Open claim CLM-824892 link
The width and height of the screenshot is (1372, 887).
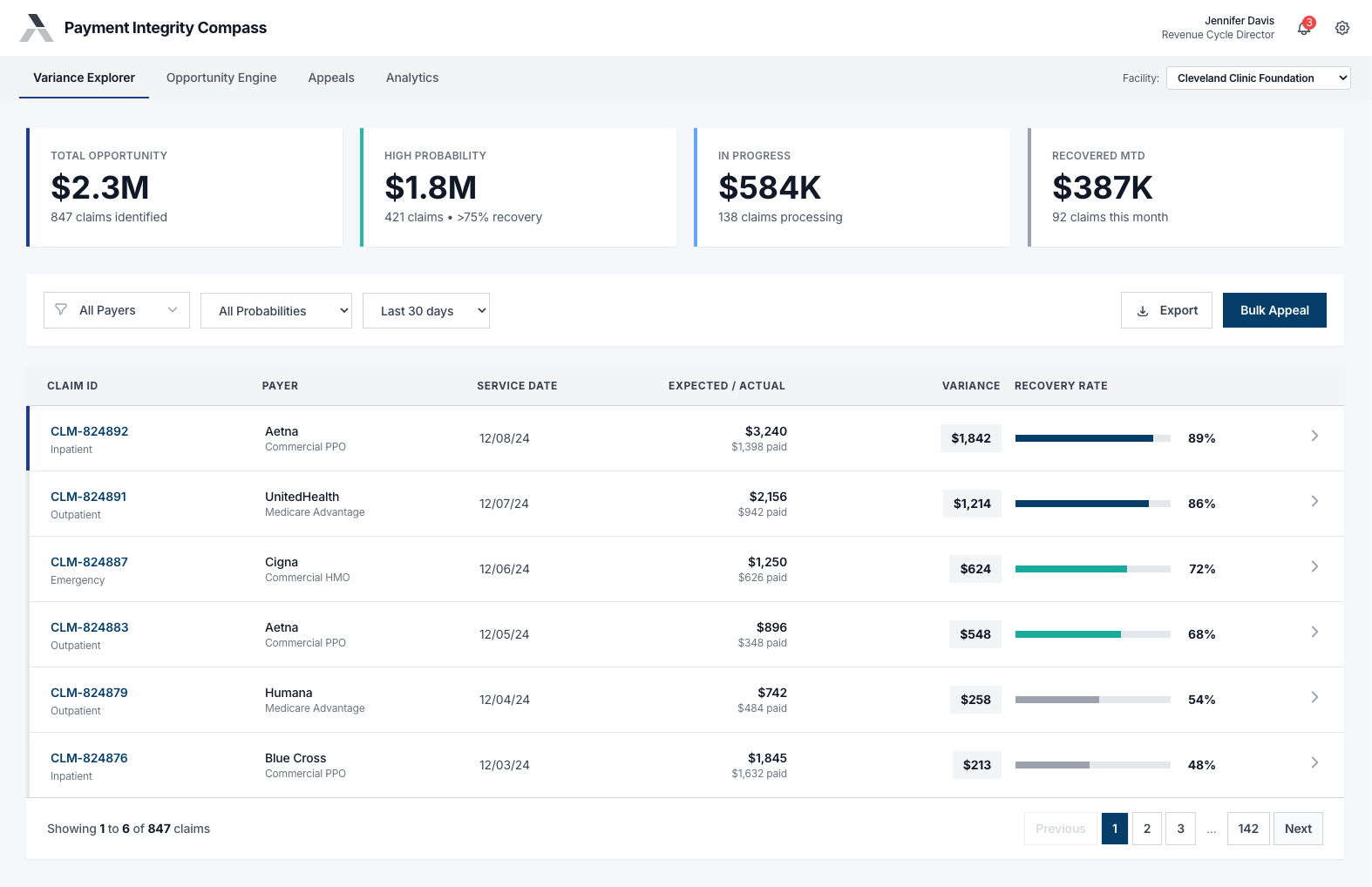click(x=89, y=431)
